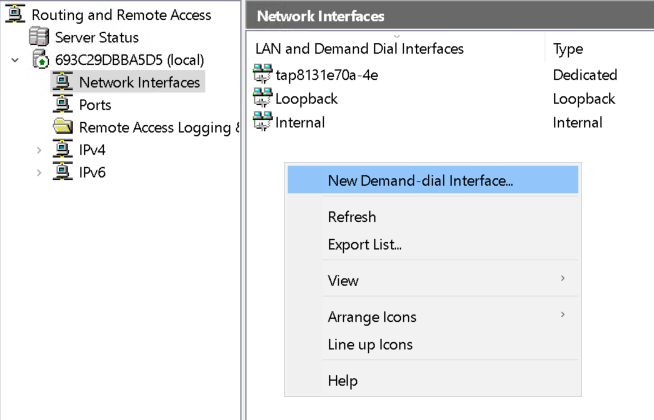Open the Remote Access Logging folder icon

[64, 127]
